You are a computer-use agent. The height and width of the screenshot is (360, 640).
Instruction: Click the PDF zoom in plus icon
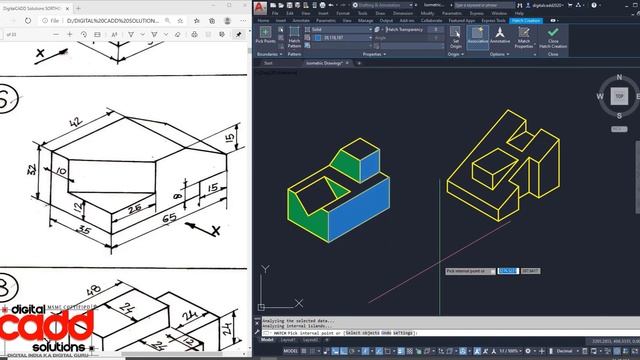tap(69, 35)
